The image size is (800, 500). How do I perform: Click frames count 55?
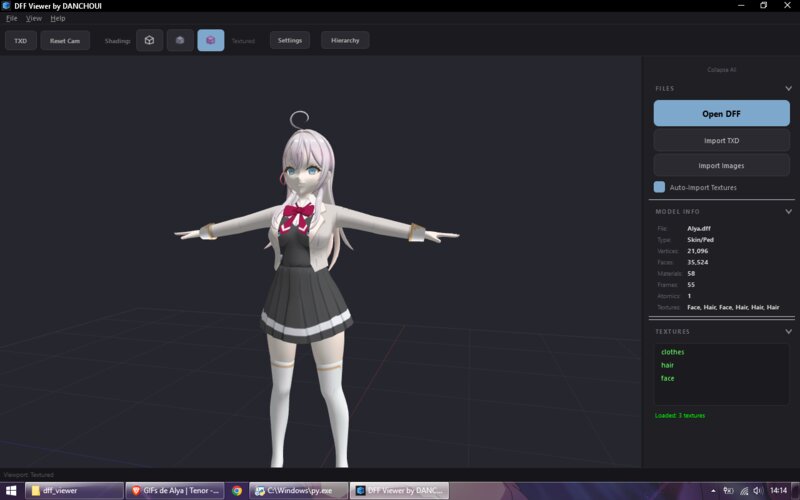click(x=691, y=285)
